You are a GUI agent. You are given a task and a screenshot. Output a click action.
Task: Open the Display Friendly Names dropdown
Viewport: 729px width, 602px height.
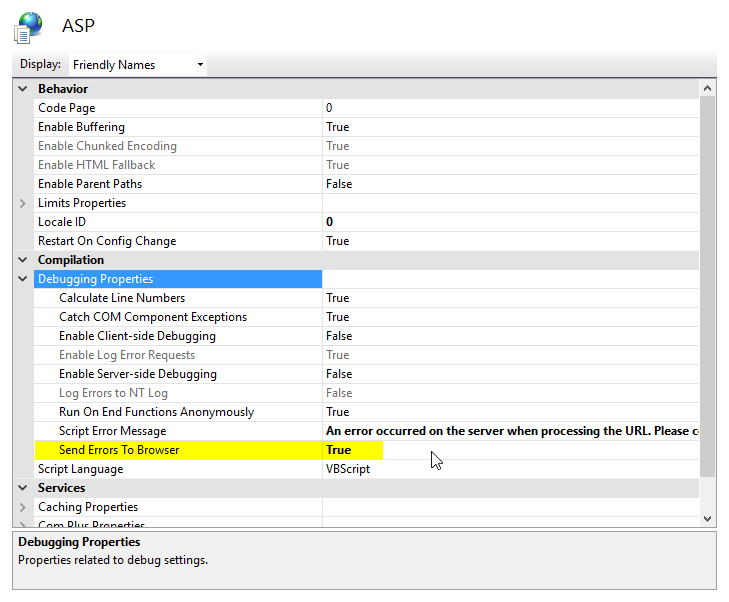tap(137, 65)
